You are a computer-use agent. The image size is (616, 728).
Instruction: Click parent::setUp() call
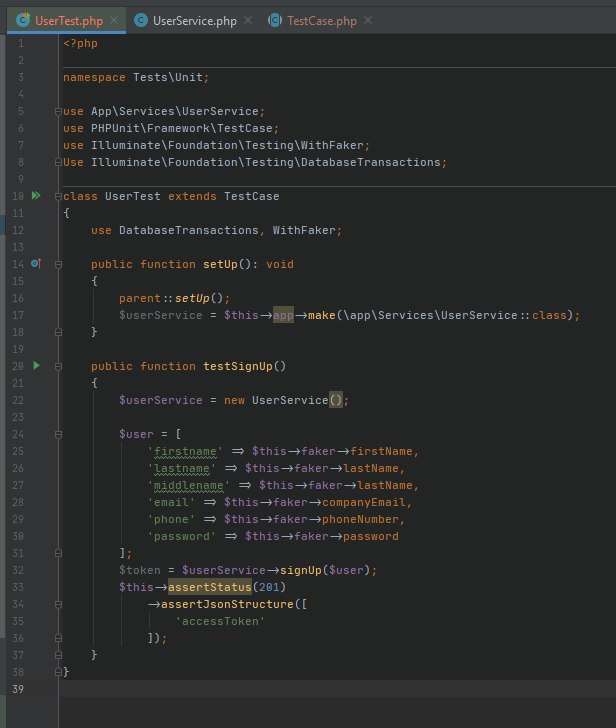(x=171, y=298)
